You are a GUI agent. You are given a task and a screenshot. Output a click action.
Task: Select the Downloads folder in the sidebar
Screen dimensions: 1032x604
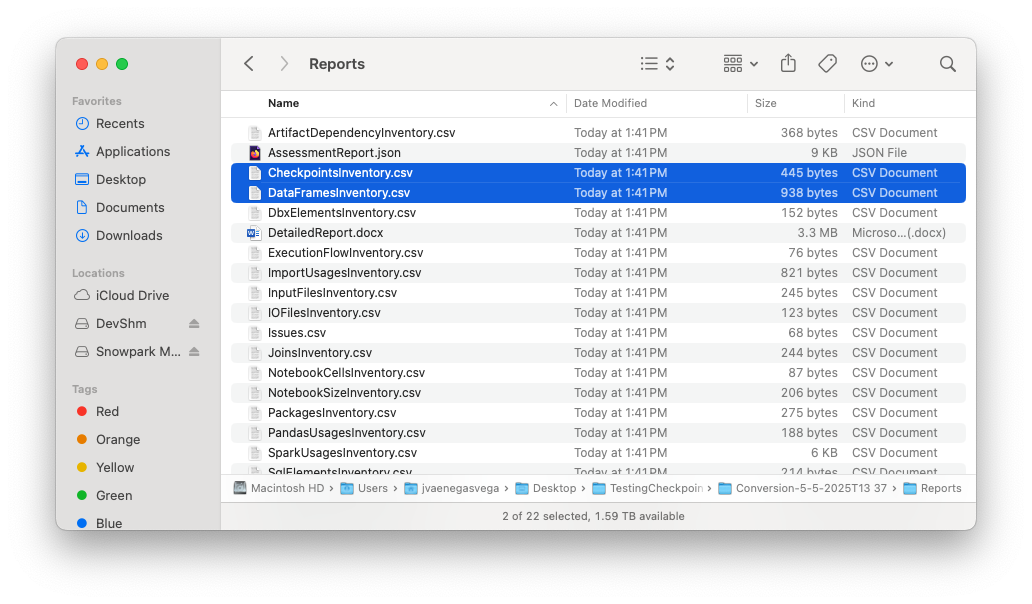(x=124, y=235)
